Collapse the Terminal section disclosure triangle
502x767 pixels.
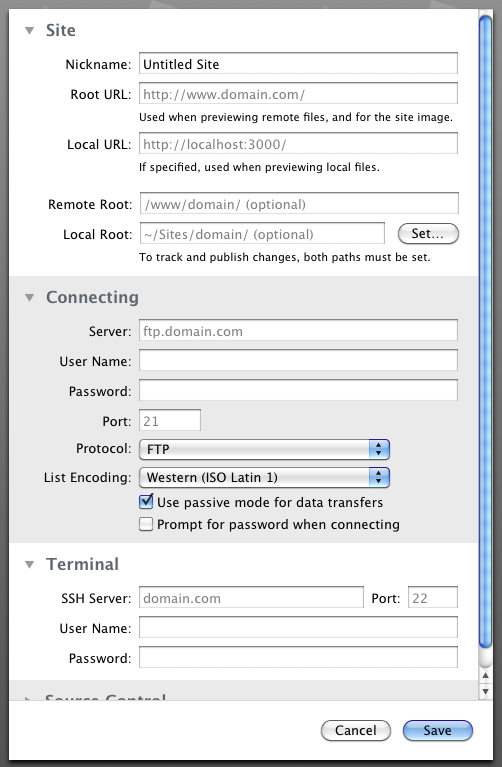click(30, 564)
